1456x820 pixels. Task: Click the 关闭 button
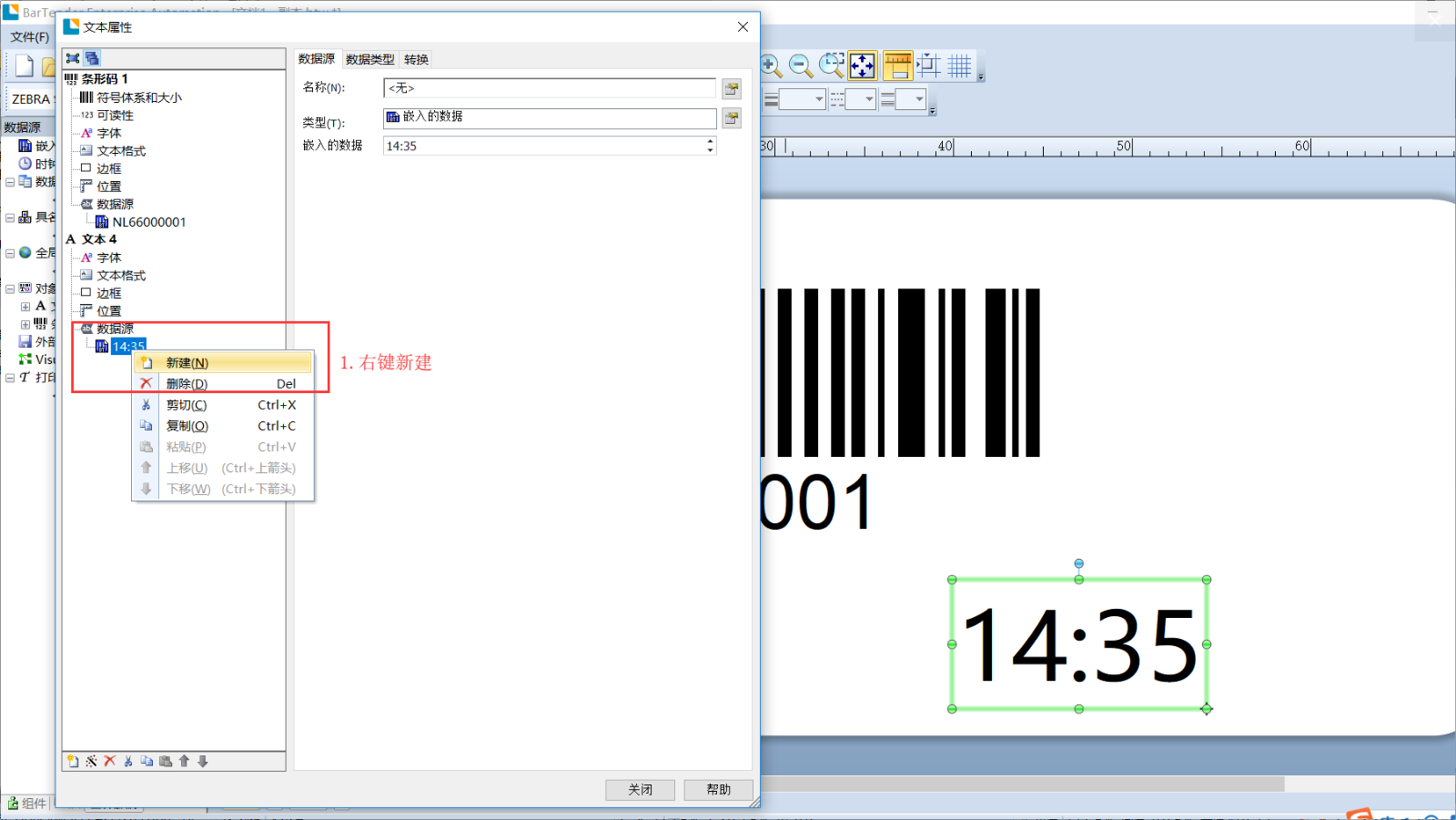tap(640, 789)
